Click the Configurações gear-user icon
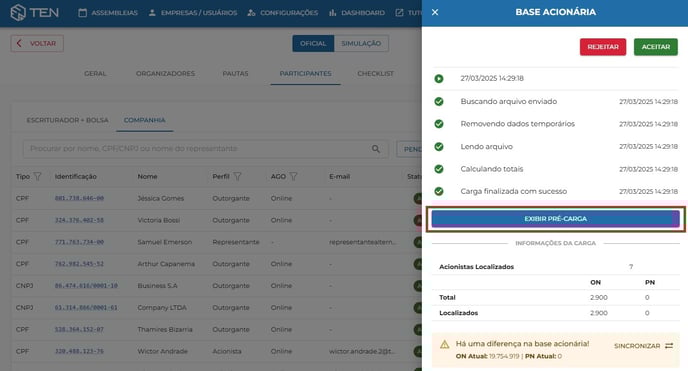The width and height of the screenshot is (688, 371). [x=251, y=13]
